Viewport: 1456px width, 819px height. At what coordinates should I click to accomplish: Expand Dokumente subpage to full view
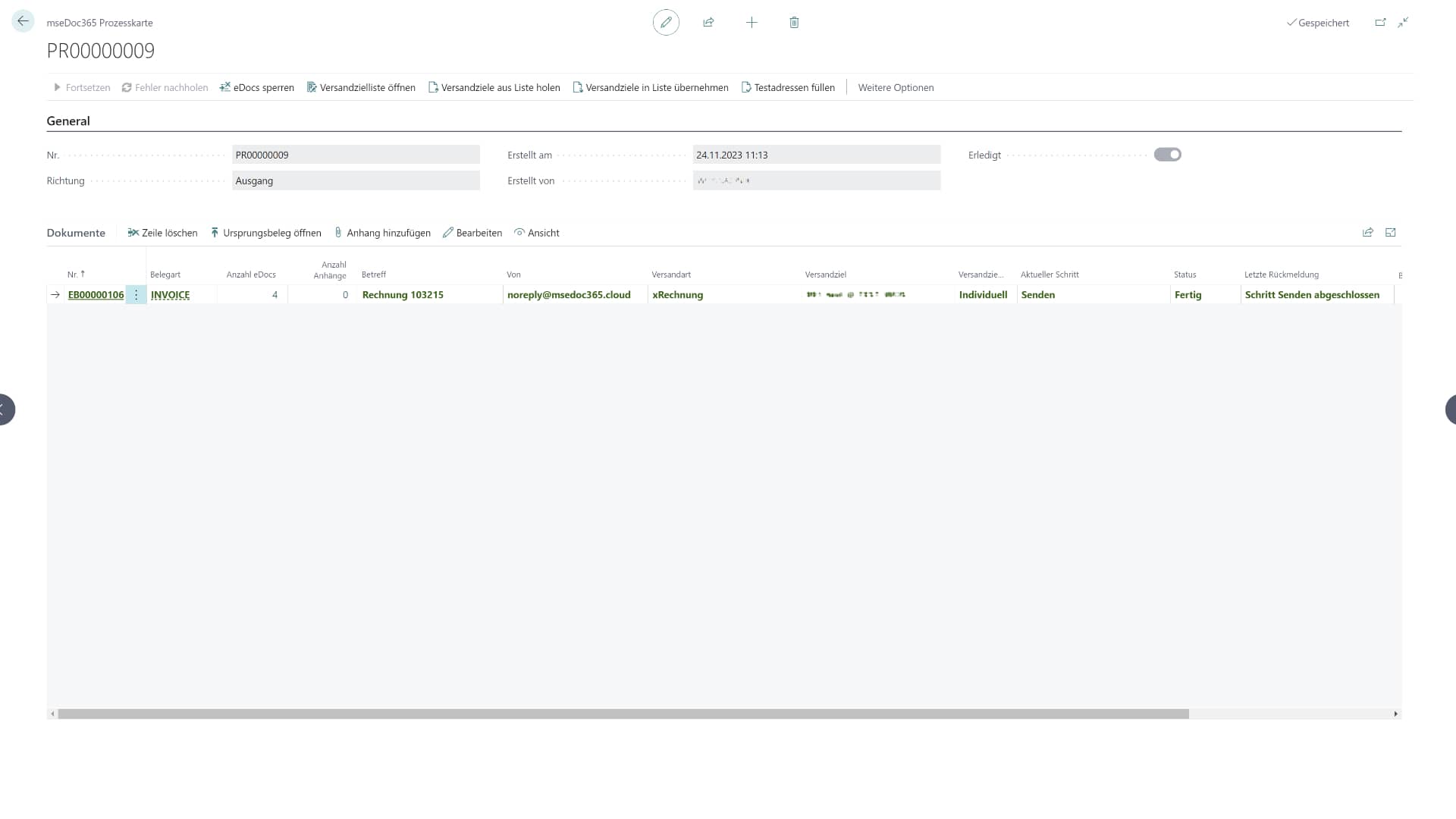point(1390,233)
